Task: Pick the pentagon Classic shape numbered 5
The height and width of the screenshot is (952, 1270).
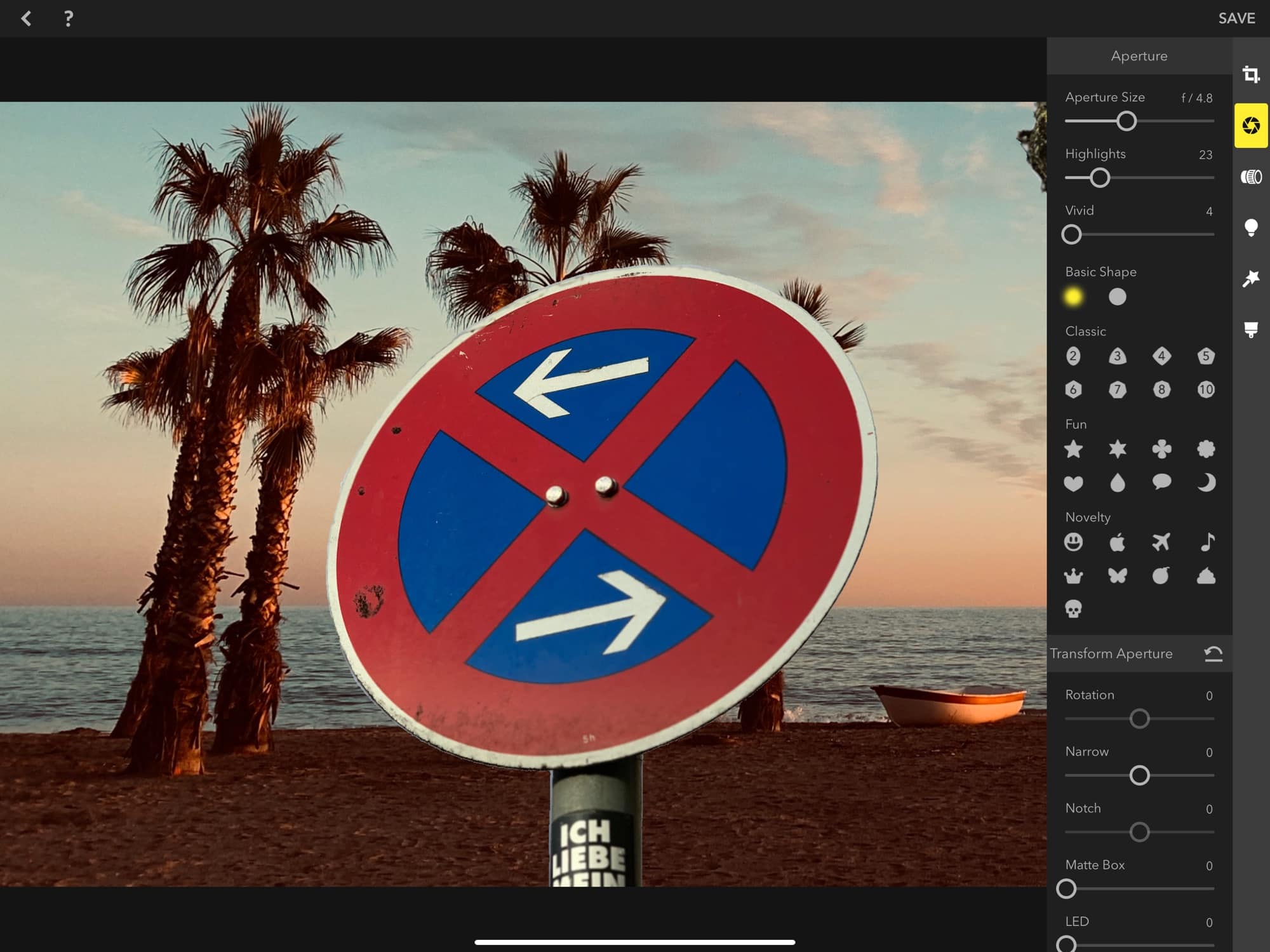Action: 1206,357
